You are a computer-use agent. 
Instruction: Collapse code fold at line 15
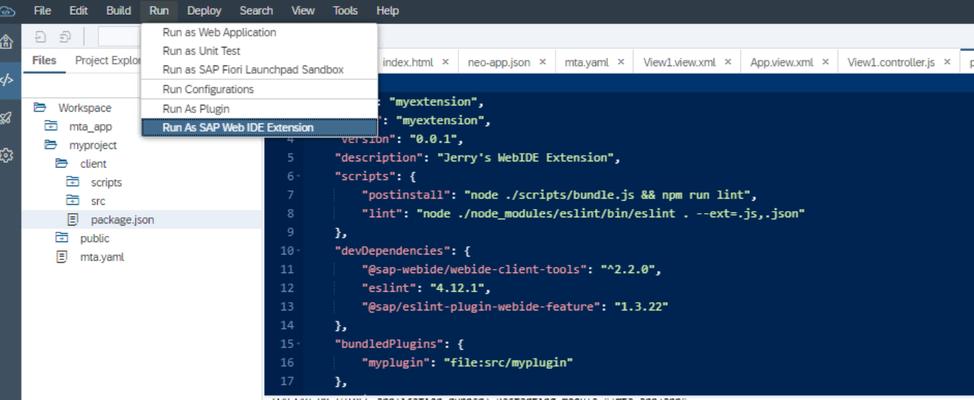[299, 345]
